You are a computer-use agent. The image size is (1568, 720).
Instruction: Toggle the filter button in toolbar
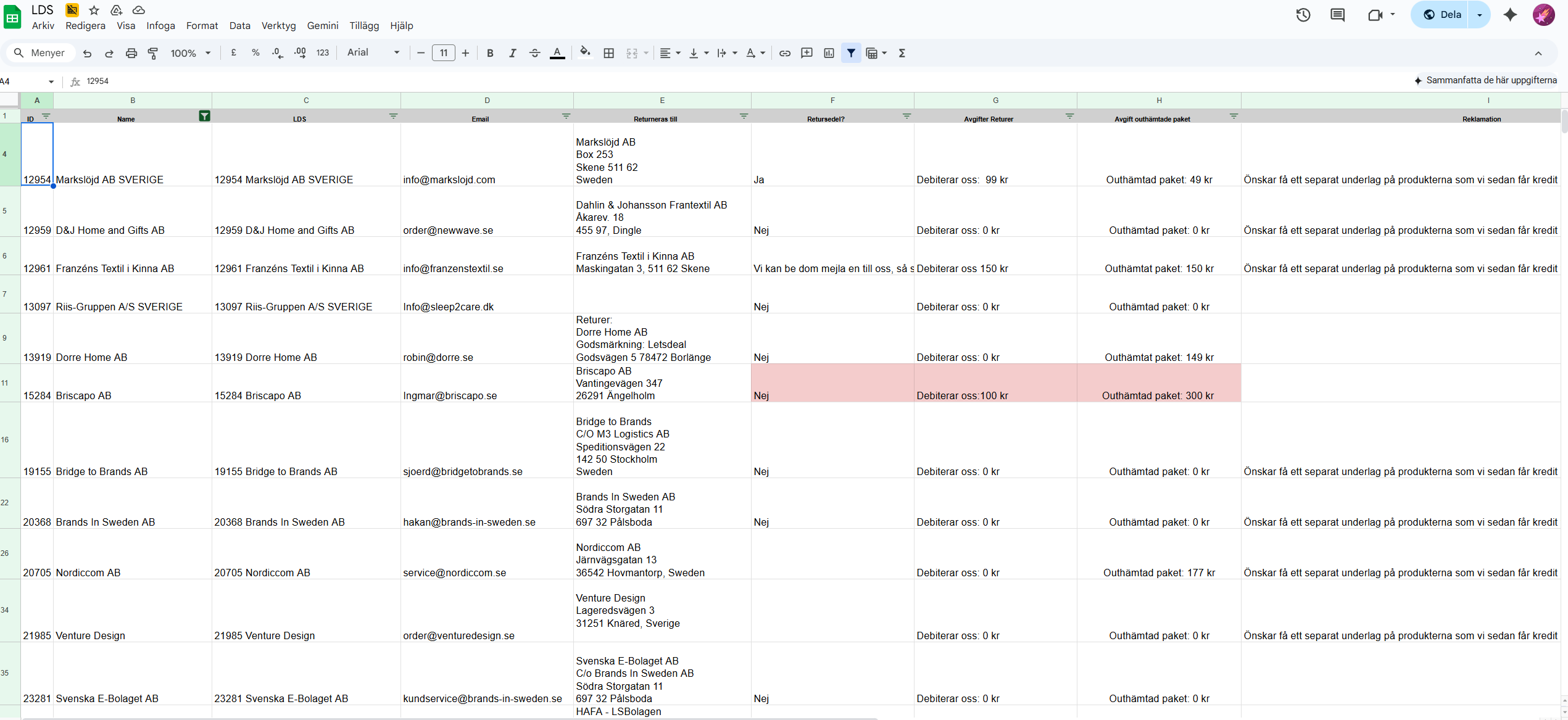(851, 53)
